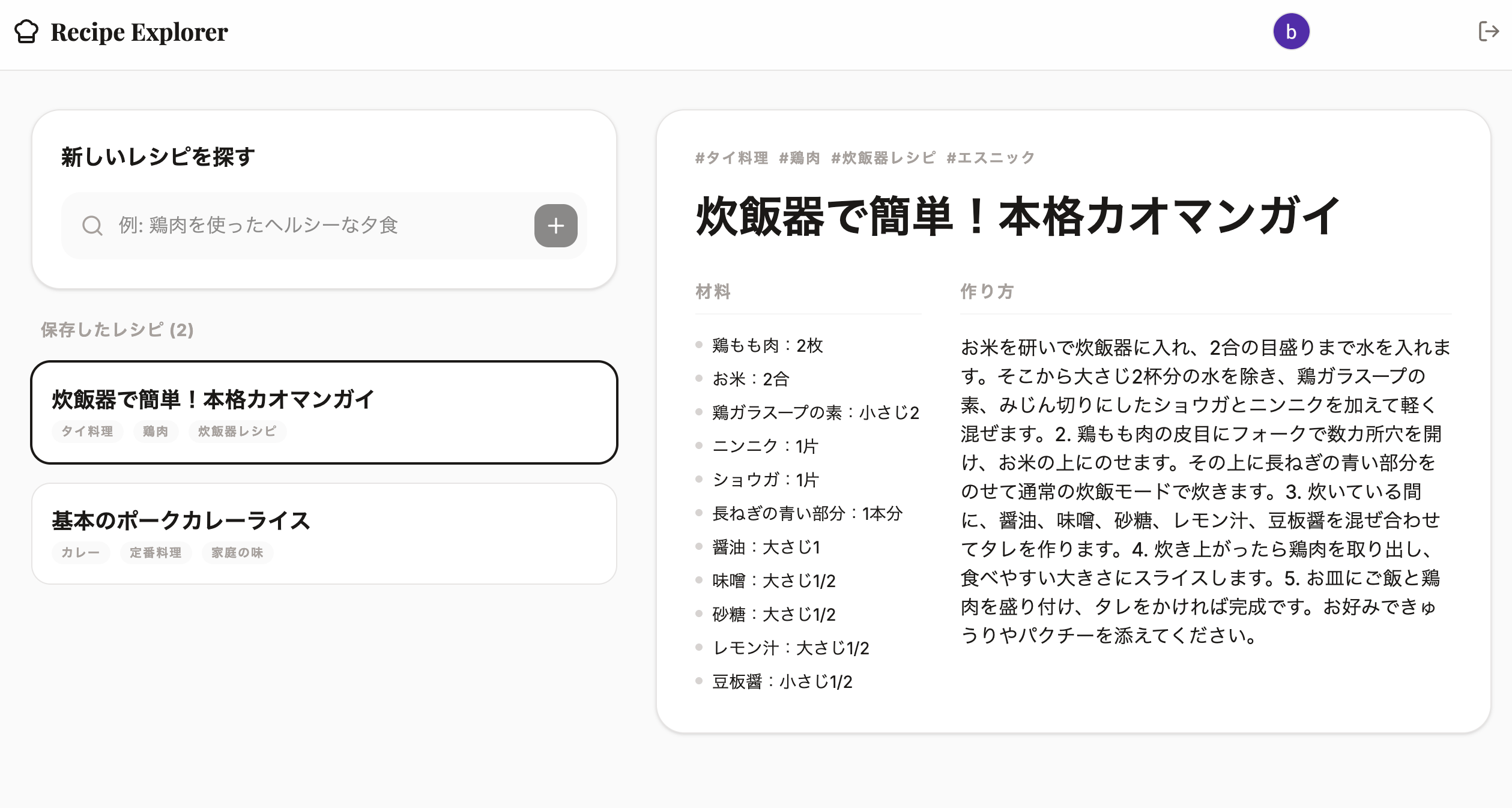The height and width of the screenshot is (808, 1512).
Task: Focus the recipe search input field
Action: point(312,226)
